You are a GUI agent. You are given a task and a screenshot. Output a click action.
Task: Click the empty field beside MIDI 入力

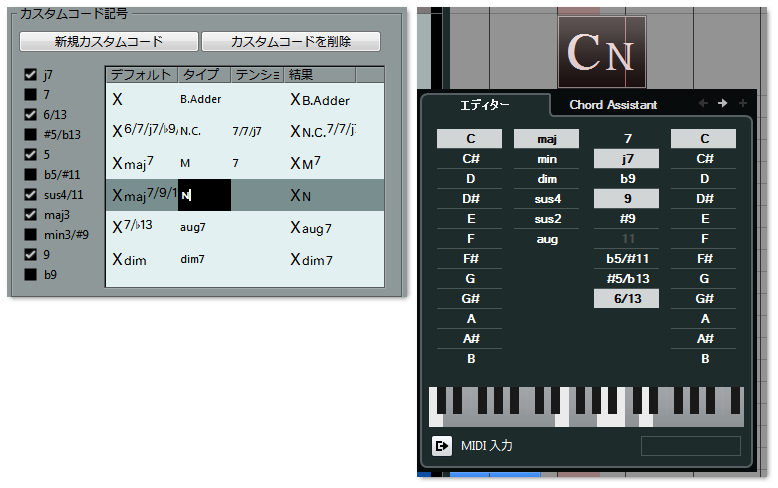(691, 446)
